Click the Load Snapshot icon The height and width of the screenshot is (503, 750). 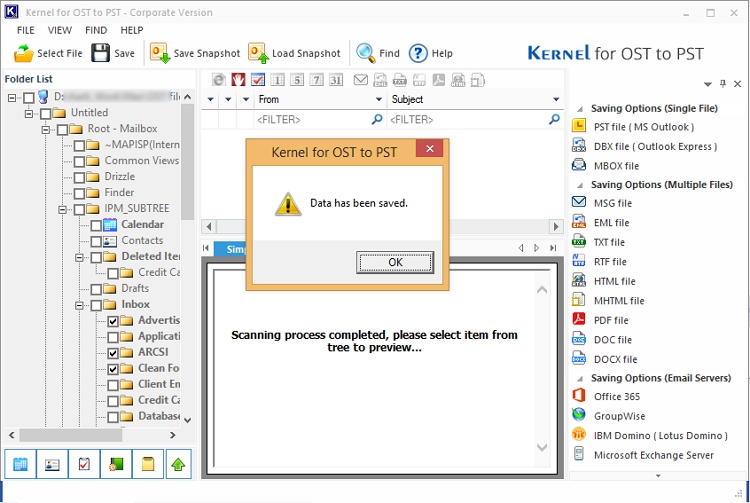tap(258, 53)
